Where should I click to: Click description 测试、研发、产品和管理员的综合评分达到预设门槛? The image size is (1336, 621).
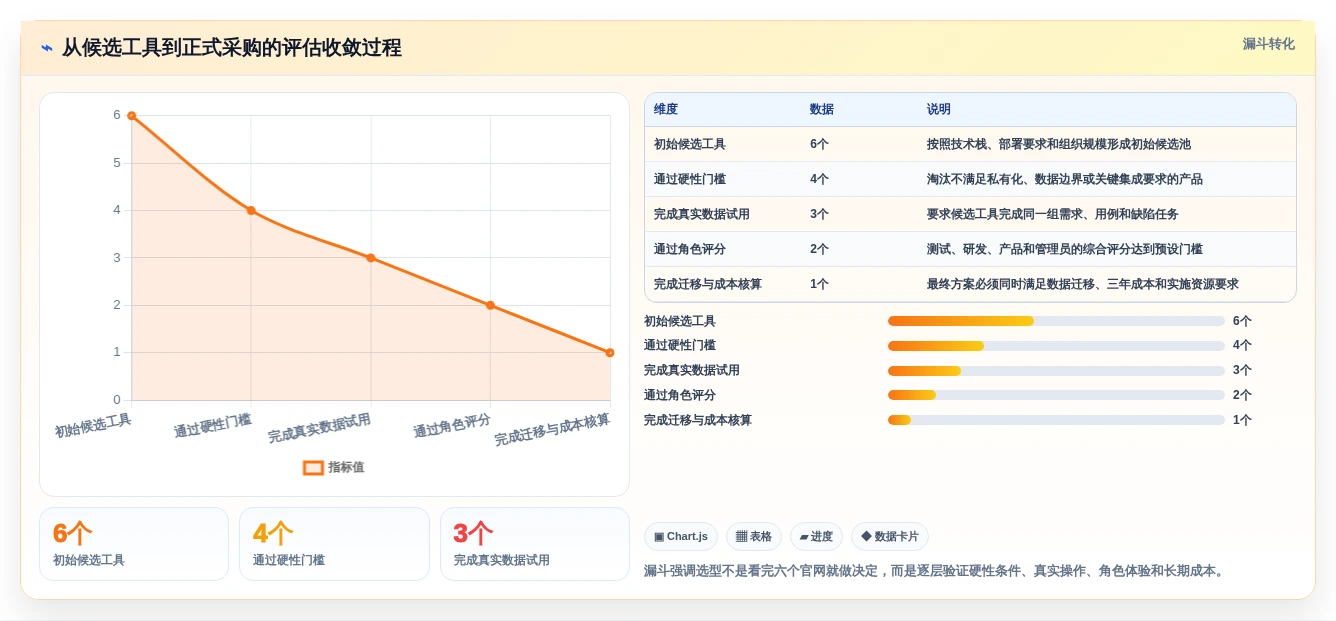[x=1065, y=249]
